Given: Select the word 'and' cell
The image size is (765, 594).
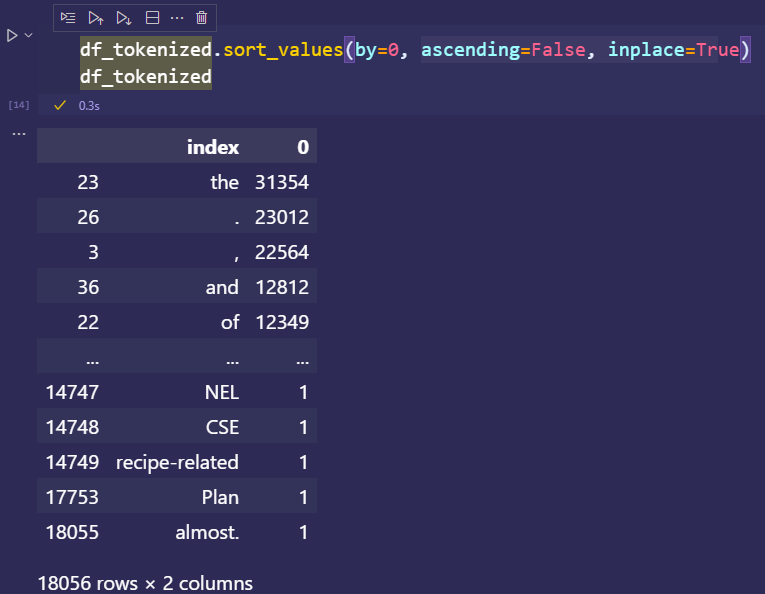Looking at the screenshot, I should pos(222,287).
